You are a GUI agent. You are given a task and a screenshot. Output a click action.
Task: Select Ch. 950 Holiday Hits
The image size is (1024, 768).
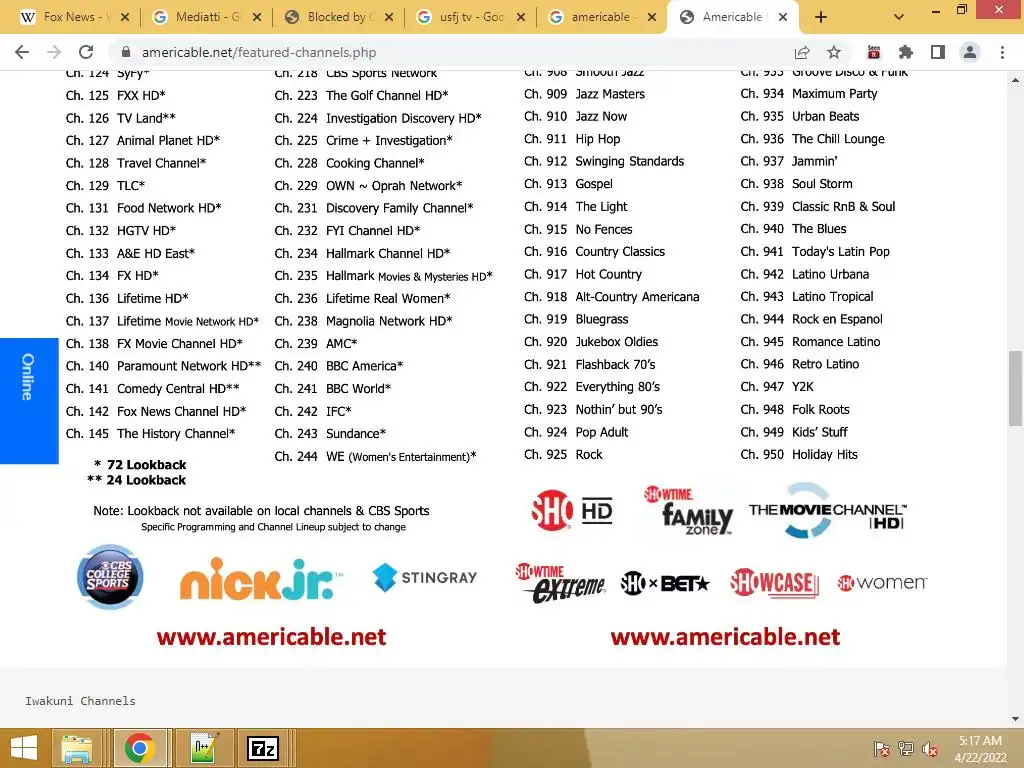799,455
